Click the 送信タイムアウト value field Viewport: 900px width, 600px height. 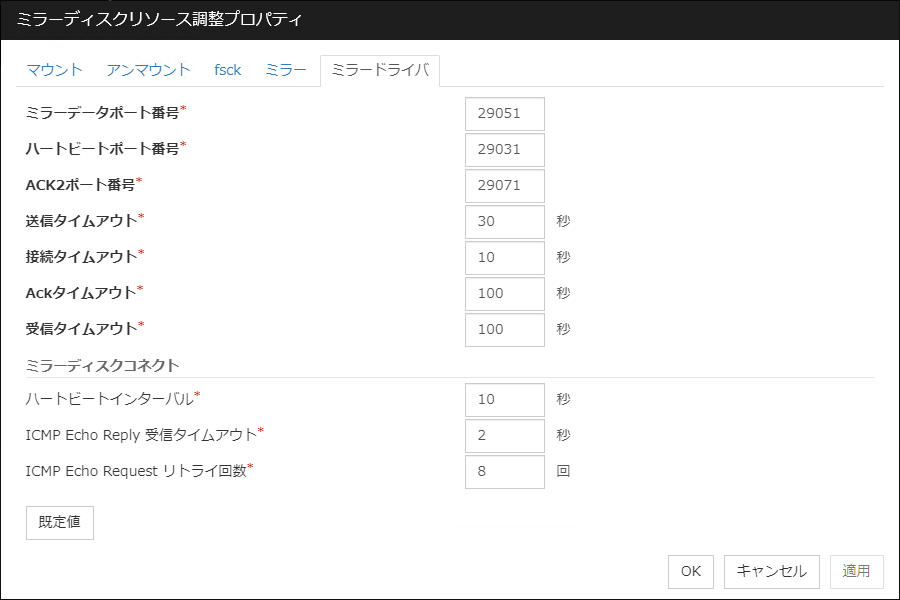[x=505, y=222]
